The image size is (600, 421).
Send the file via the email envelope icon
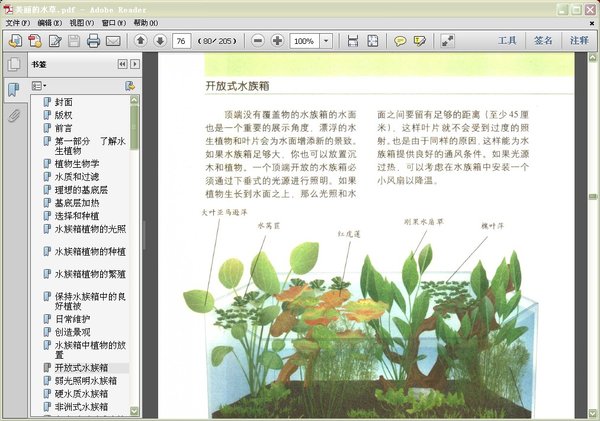tap(113, 41)
